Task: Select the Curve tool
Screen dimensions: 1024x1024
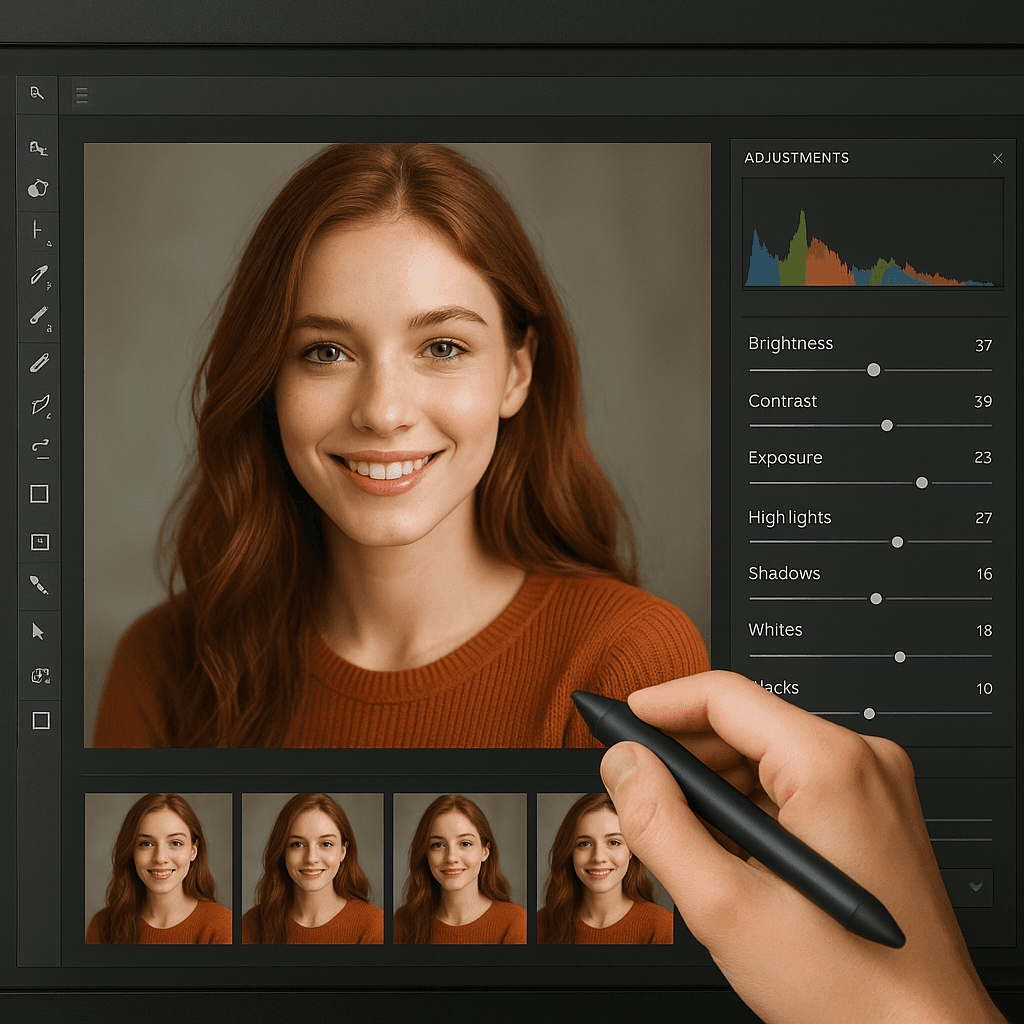Action: pyautogui.click(x=38, y=448)
